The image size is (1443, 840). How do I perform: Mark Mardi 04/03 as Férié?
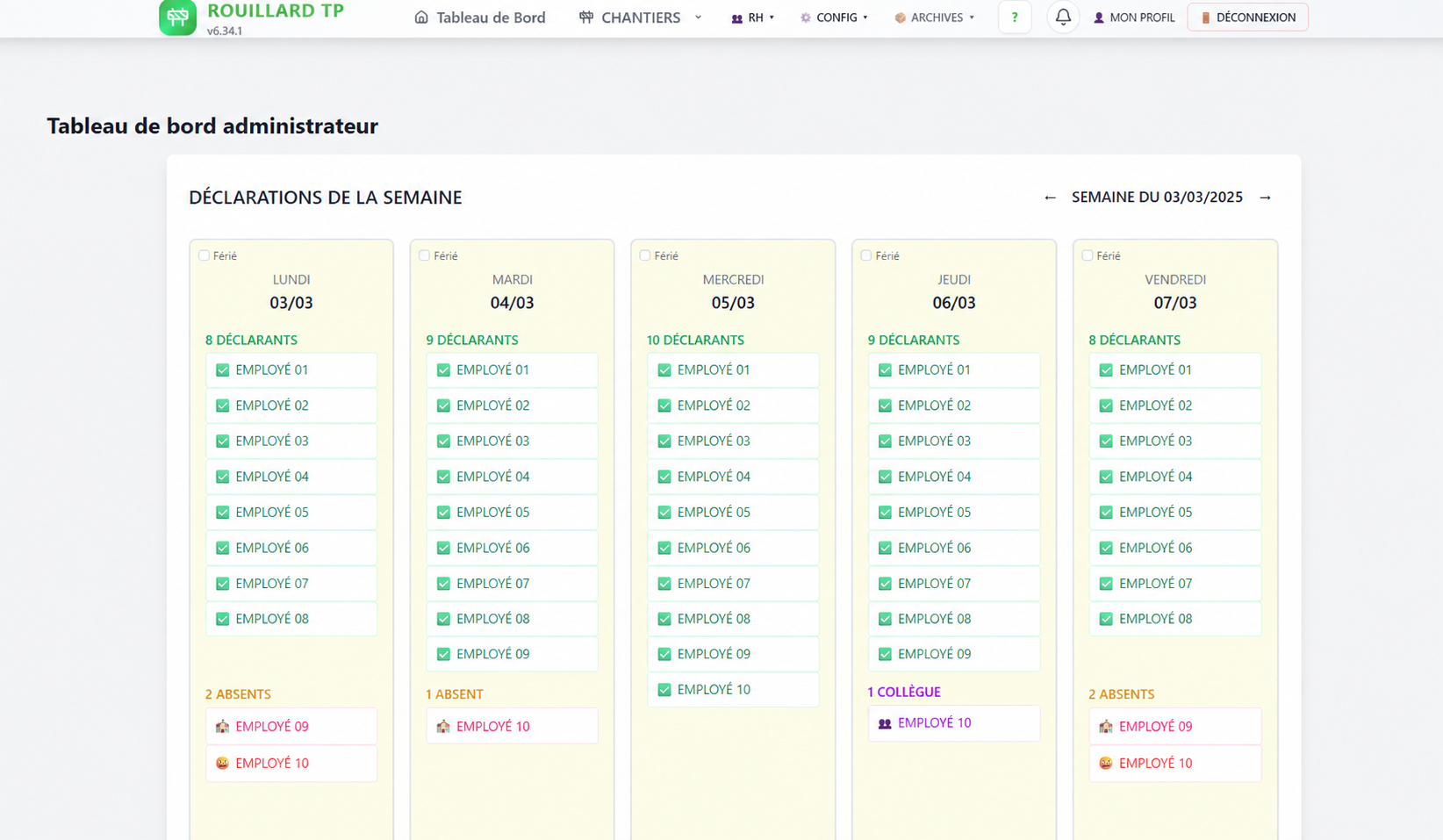tap(424, 255)
